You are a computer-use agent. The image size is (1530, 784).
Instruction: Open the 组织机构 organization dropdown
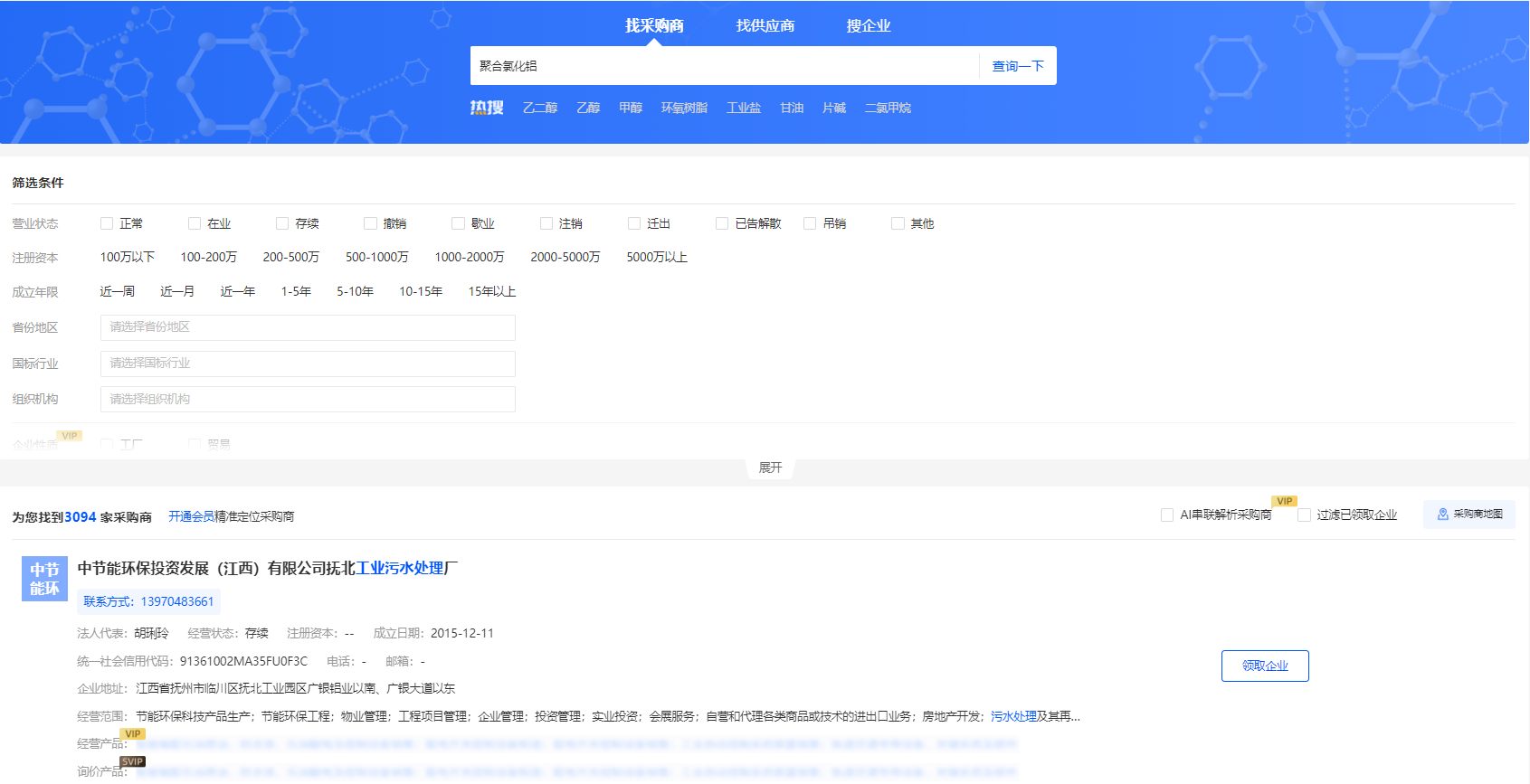pyautogui.click(x=308, y=399)
